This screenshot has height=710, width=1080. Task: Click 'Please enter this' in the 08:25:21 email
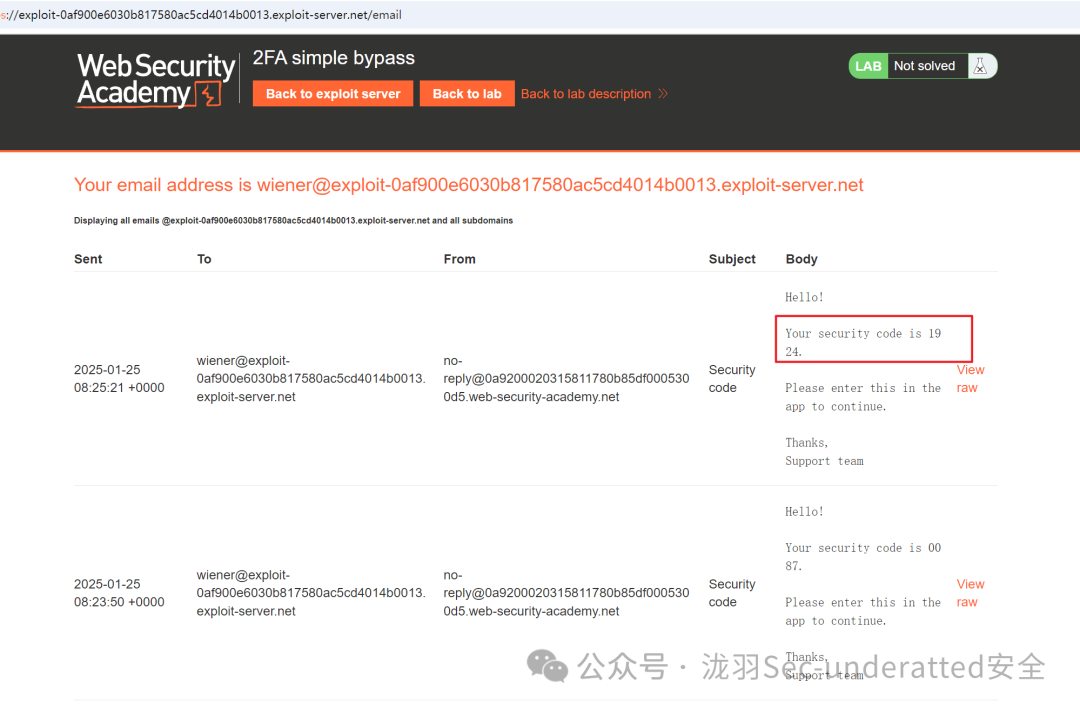point(863,397)
